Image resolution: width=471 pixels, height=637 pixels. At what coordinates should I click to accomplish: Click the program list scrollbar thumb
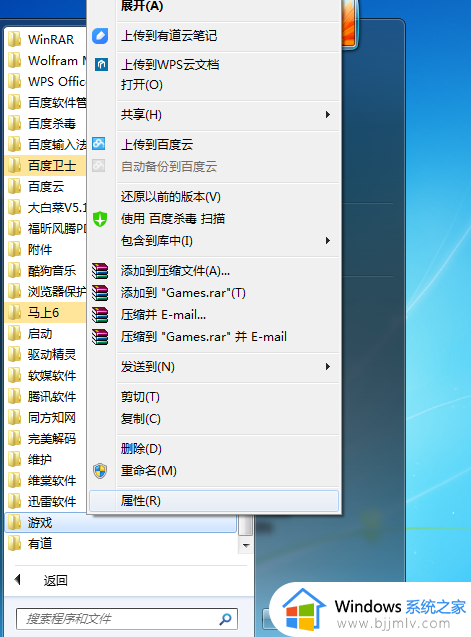click(x=245, y=525)
